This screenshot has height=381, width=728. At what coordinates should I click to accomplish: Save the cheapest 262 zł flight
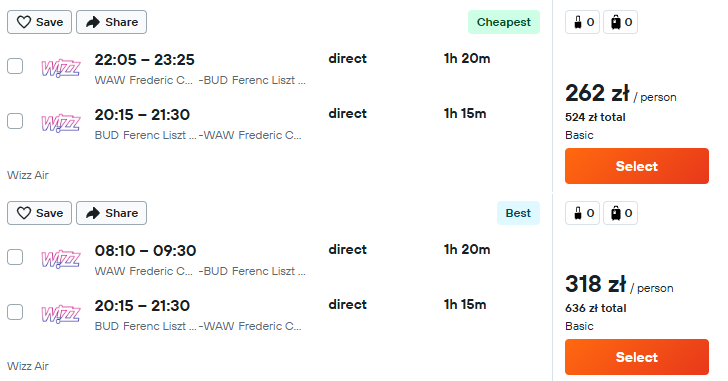pos(39,22)
